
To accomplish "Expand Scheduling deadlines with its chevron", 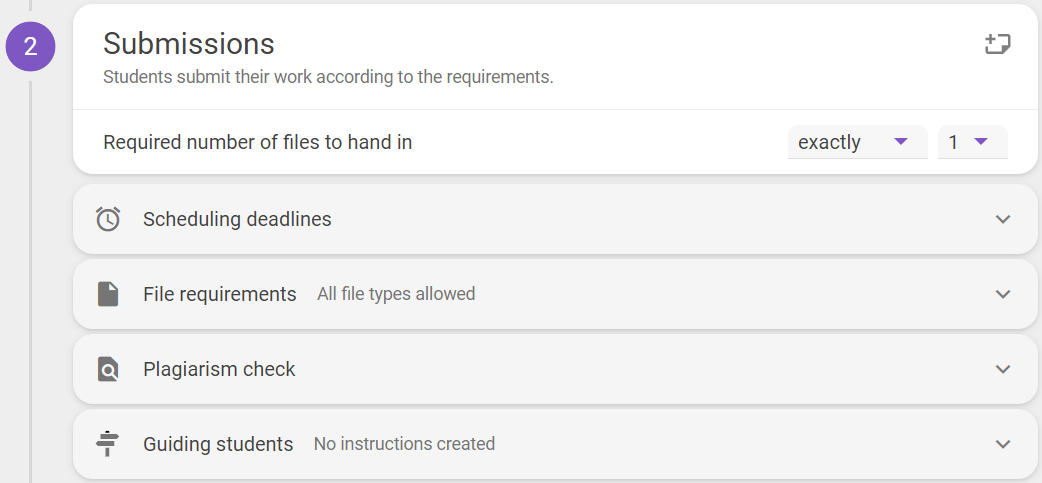I will pos(1003,219).
